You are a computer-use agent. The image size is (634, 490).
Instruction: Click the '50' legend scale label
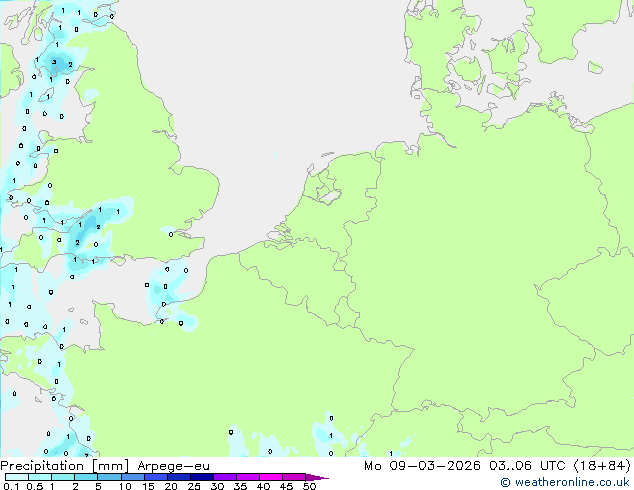(309, 486)
